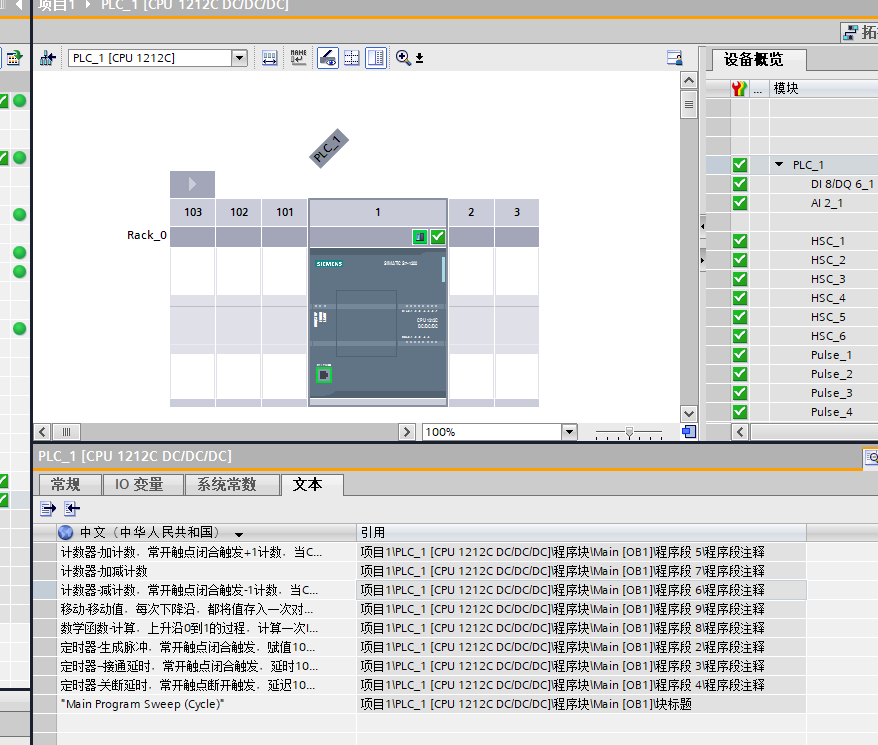Expand the rack slots arrow above 103
The image size is (878, 745).
[x=192, y=184]
